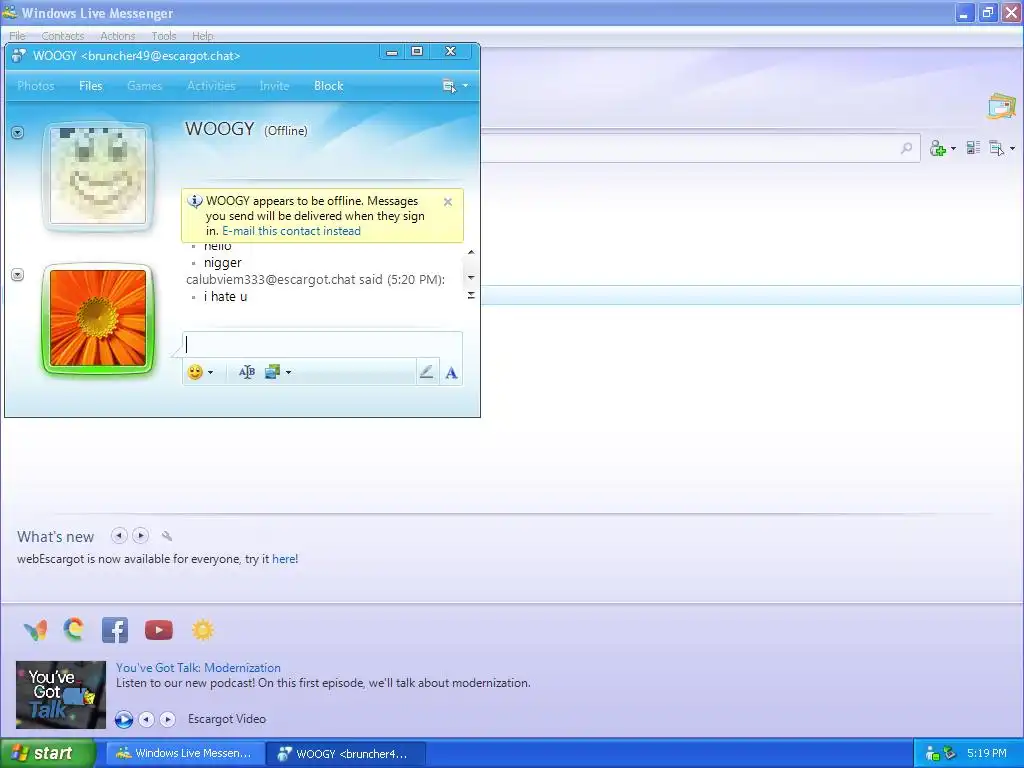Click Files in the chat toolbar
The width and height of the screenshot is (1024, 768).
pyautogui.click(x=91, y=86)
